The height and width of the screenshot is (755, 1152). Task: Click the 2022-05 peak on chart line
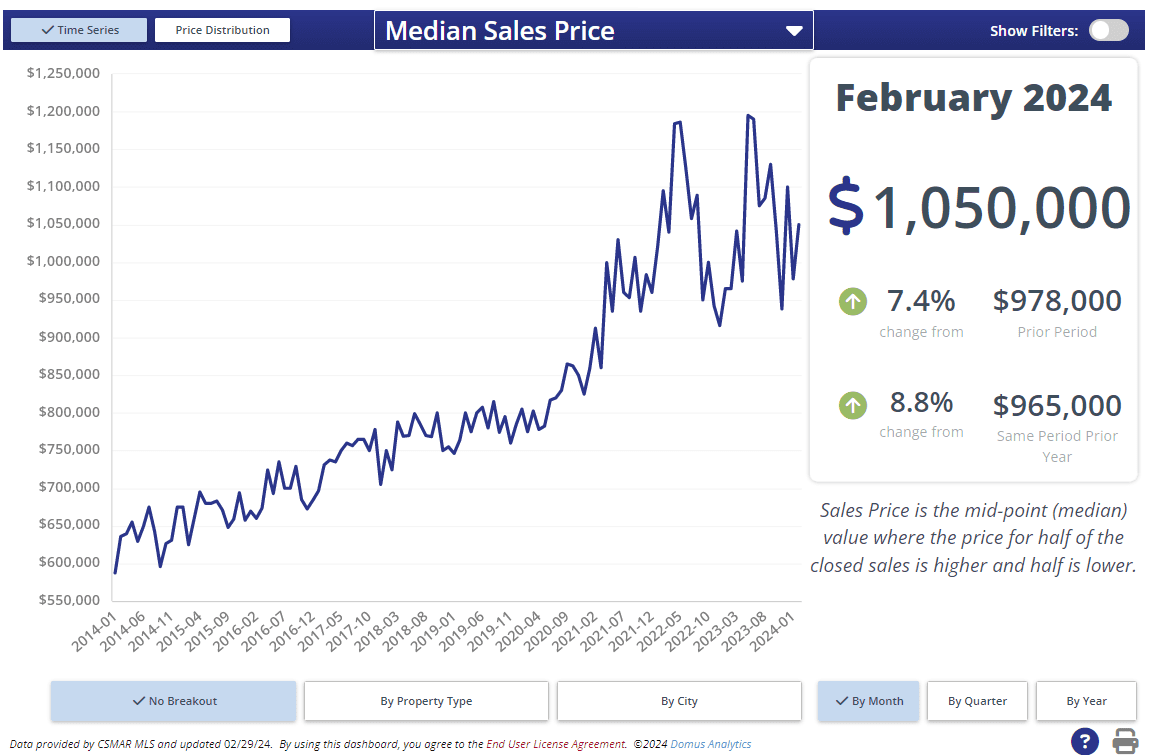[x=679, y=123]
